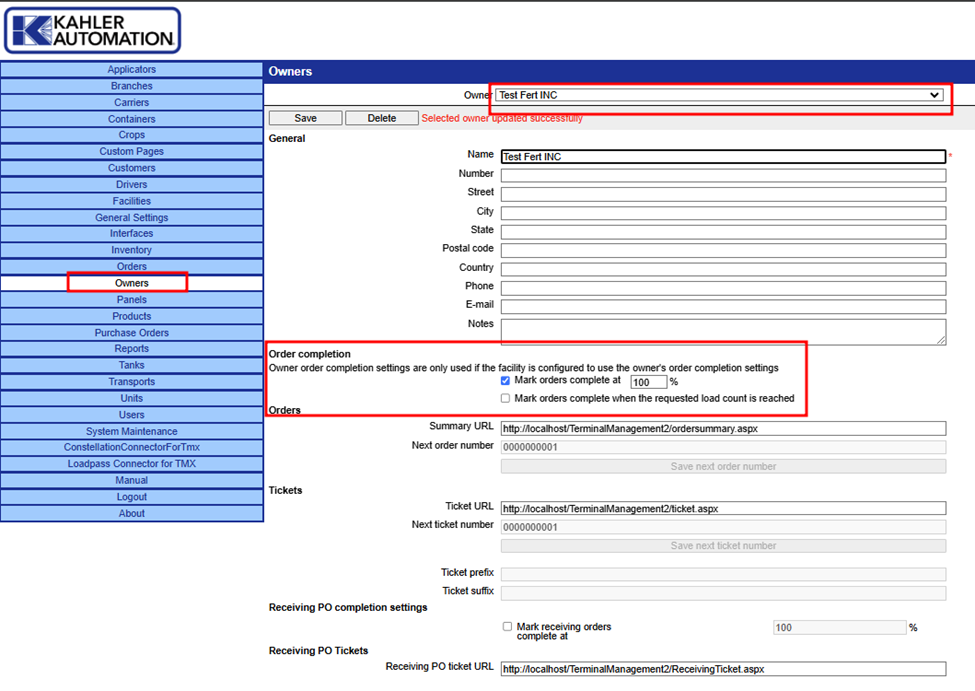Toggle the Mark orders complete at checkbox
975x691 pixels.
[505, 381]
